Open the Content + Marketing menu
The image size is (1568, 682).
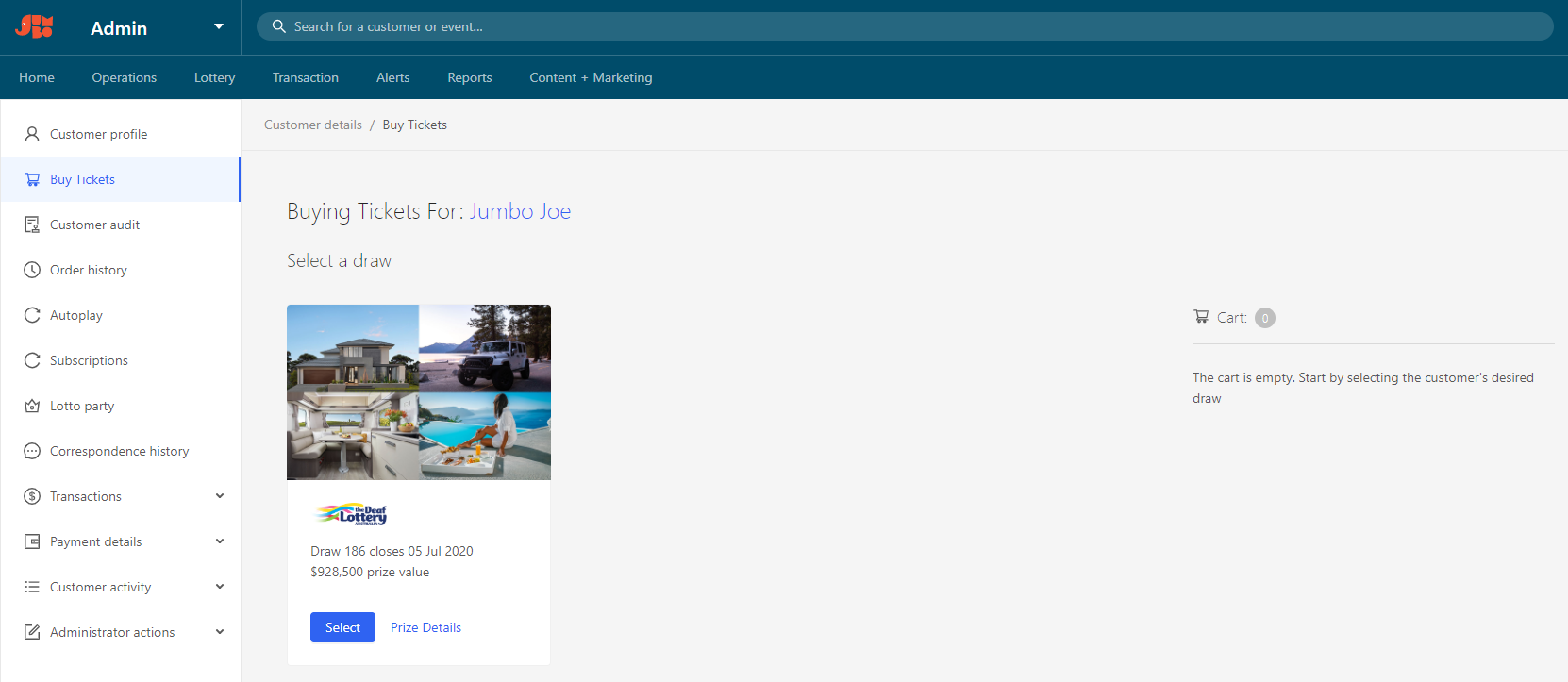point(591,77)
